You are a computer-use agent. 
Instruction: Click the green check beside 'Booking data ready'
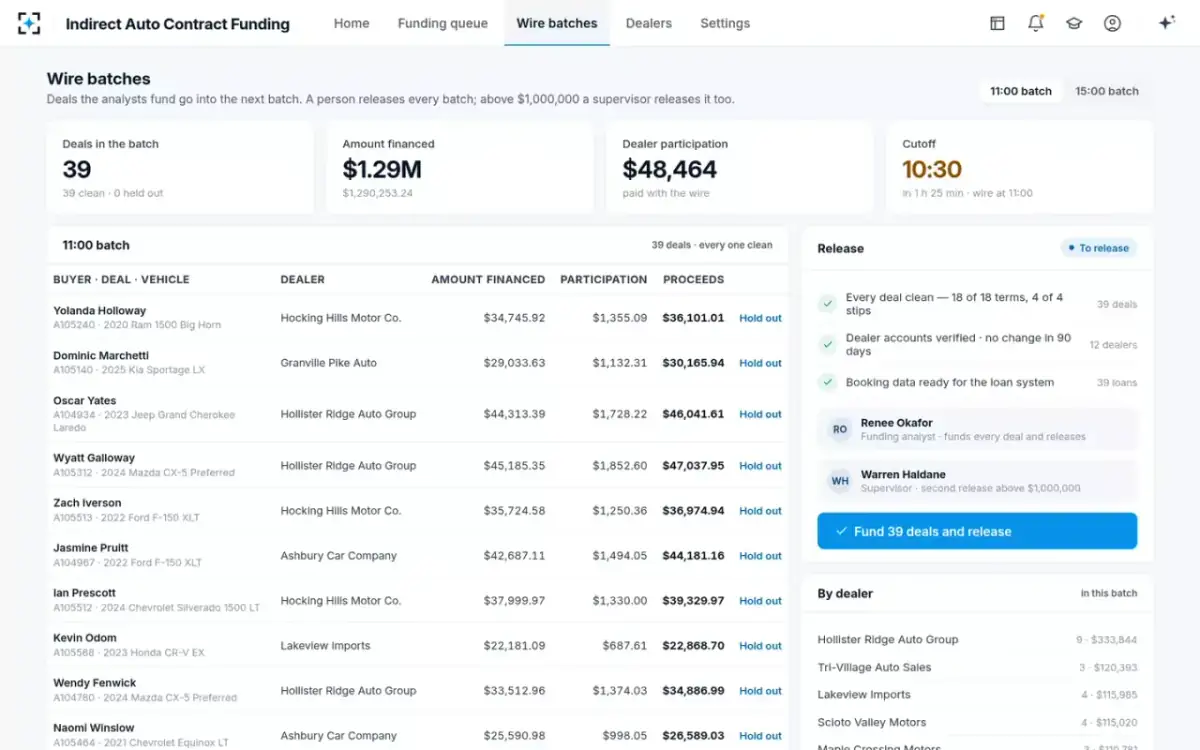pyautogui.click(x=827, y=382)
